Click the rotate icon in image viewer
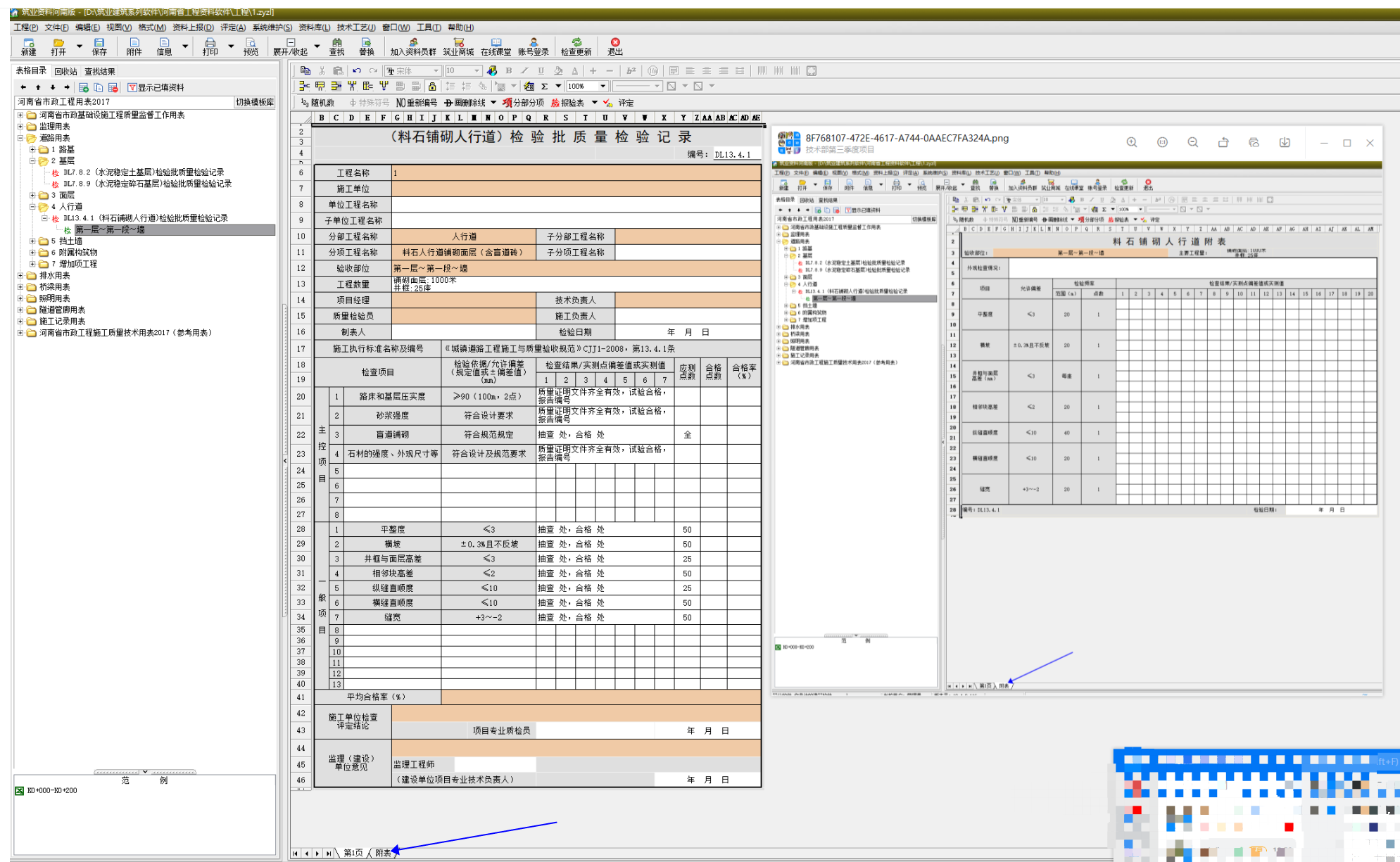The image size is (1400, 862). [1223, 142]
